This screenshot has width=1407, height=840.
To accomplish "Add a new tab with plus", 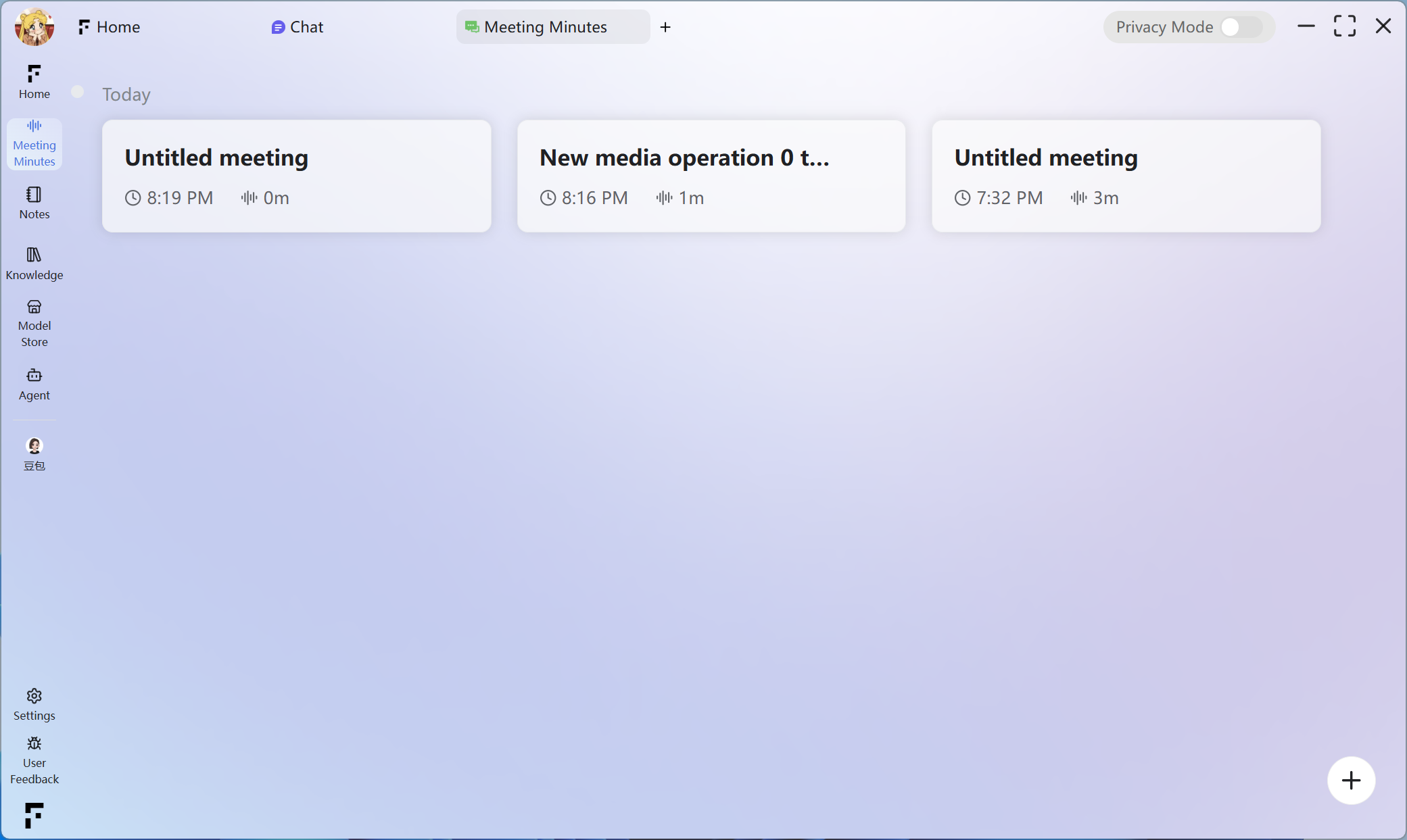I will point(665,27).
